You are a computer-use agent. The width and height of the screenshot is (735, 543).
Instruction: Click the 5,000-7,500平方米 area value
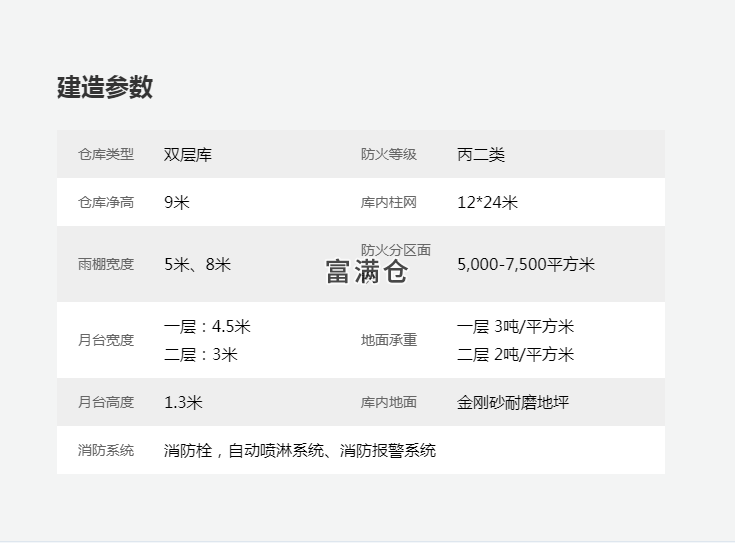(x=526, y=265)
